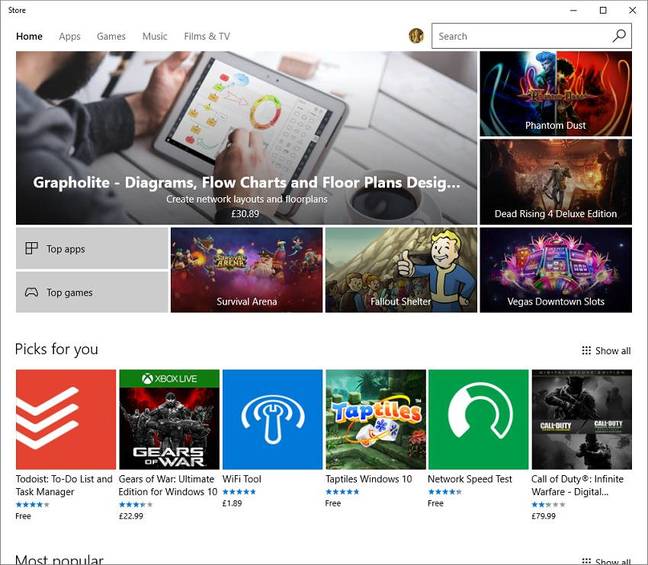The height and width of the screenshot is (565, 648).
Task: Click the £22.99 price under Gears of War
Action: coord(131,516)
